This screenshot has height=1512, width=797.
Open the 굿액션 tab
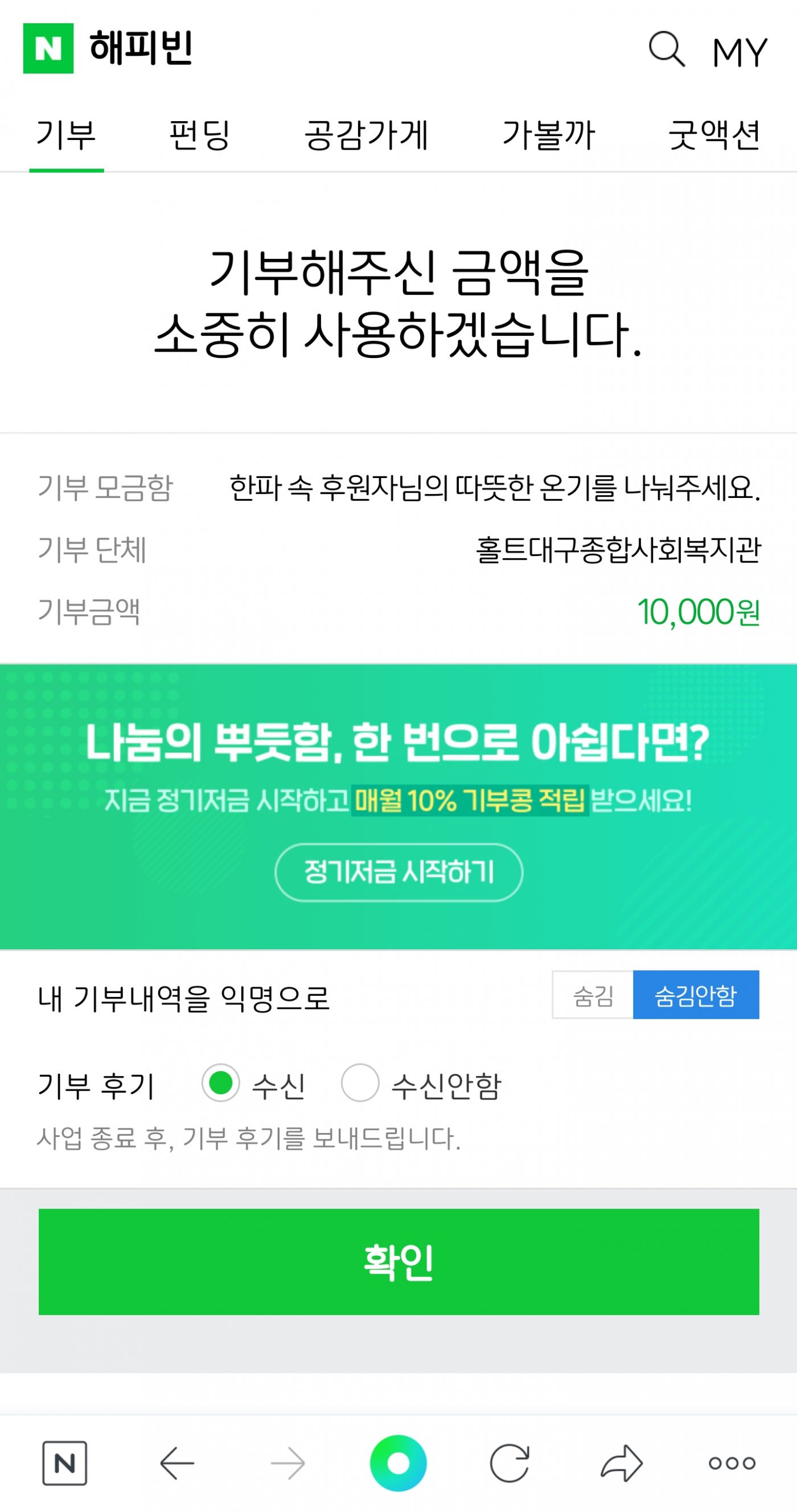[714, 135]
